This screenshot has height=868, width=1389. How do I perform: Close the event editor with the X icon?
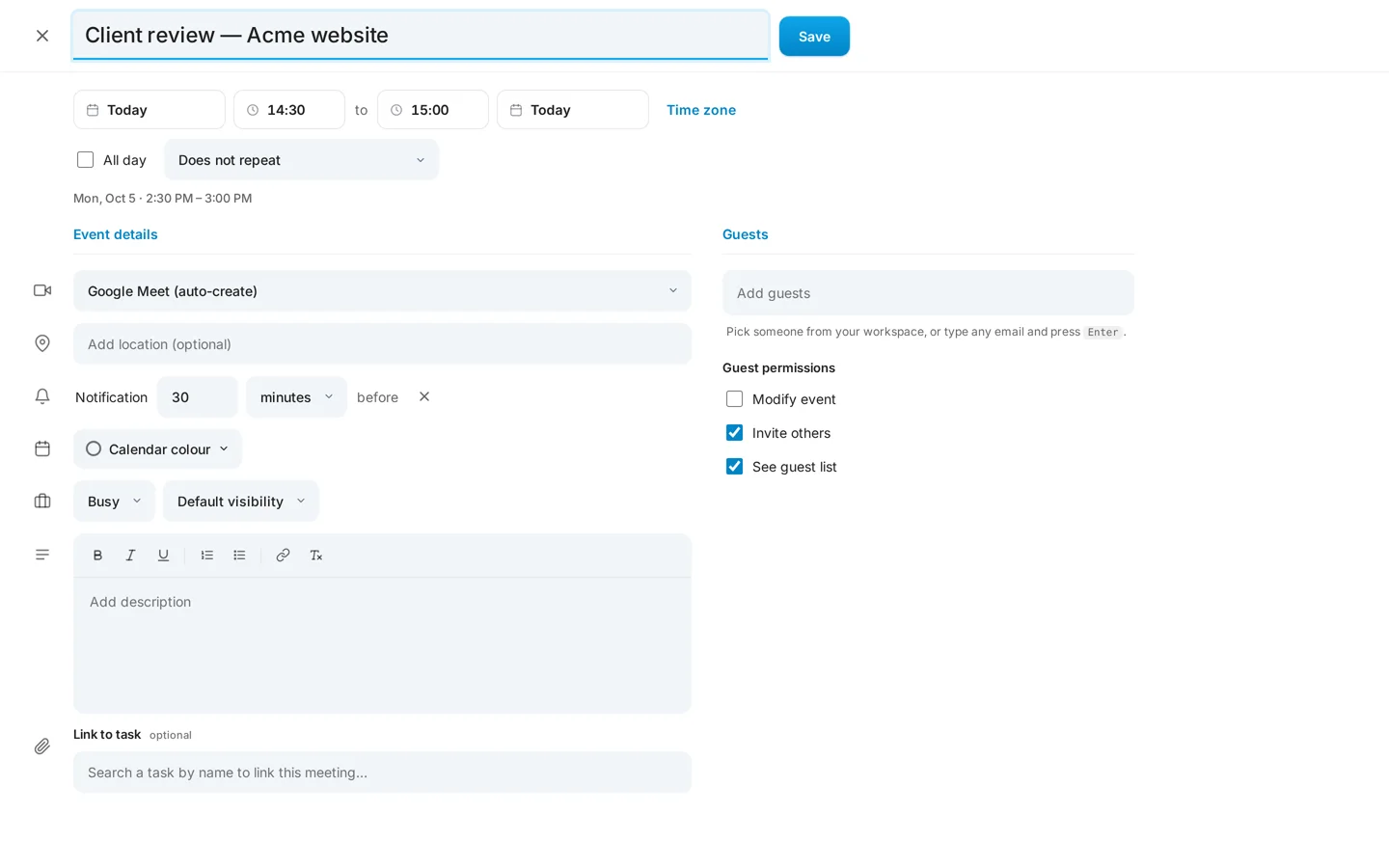tap(42, 36)
